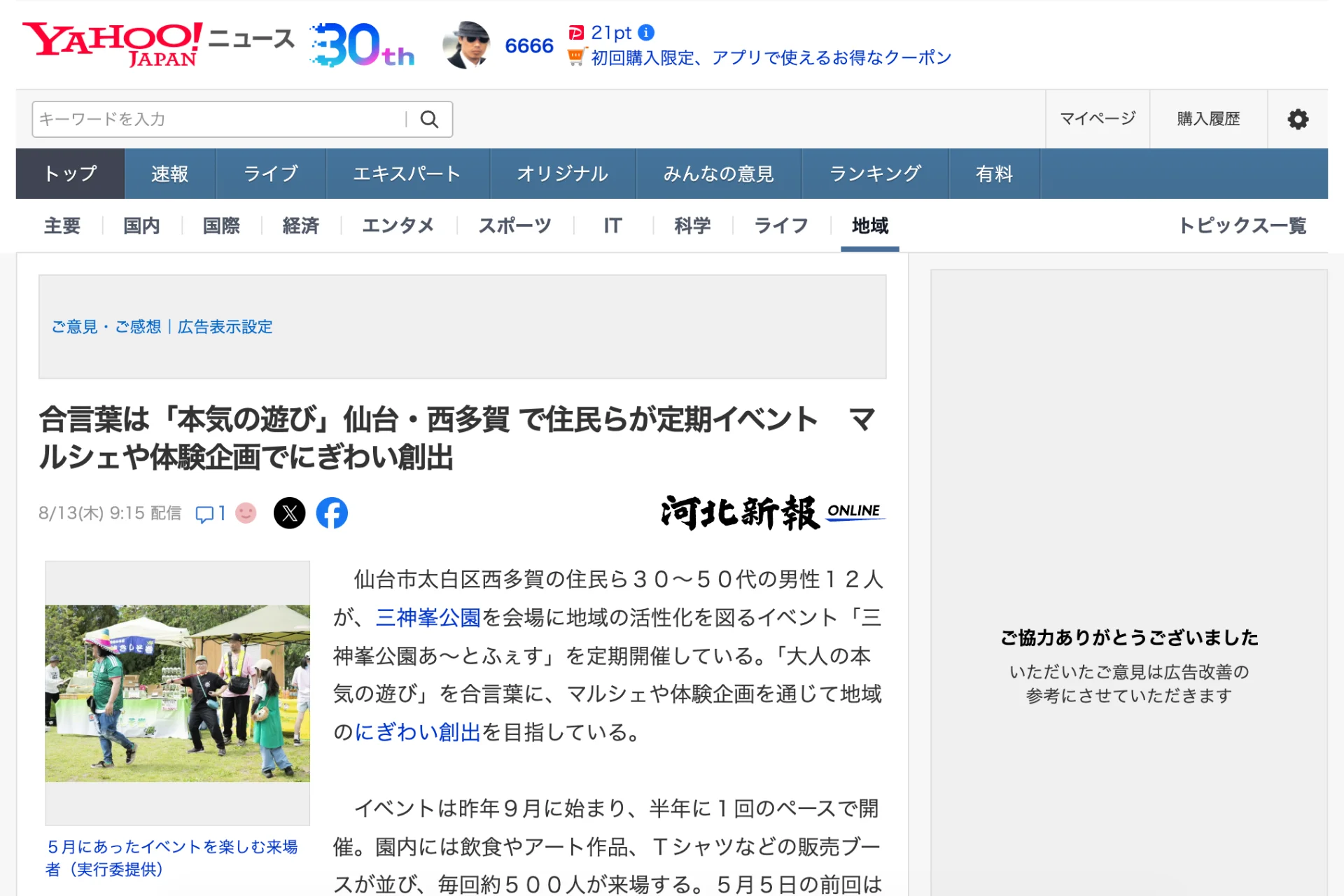Share the article on Facebook
Image resolution: width=1344 pixels, height=896 pixels.
332,513
